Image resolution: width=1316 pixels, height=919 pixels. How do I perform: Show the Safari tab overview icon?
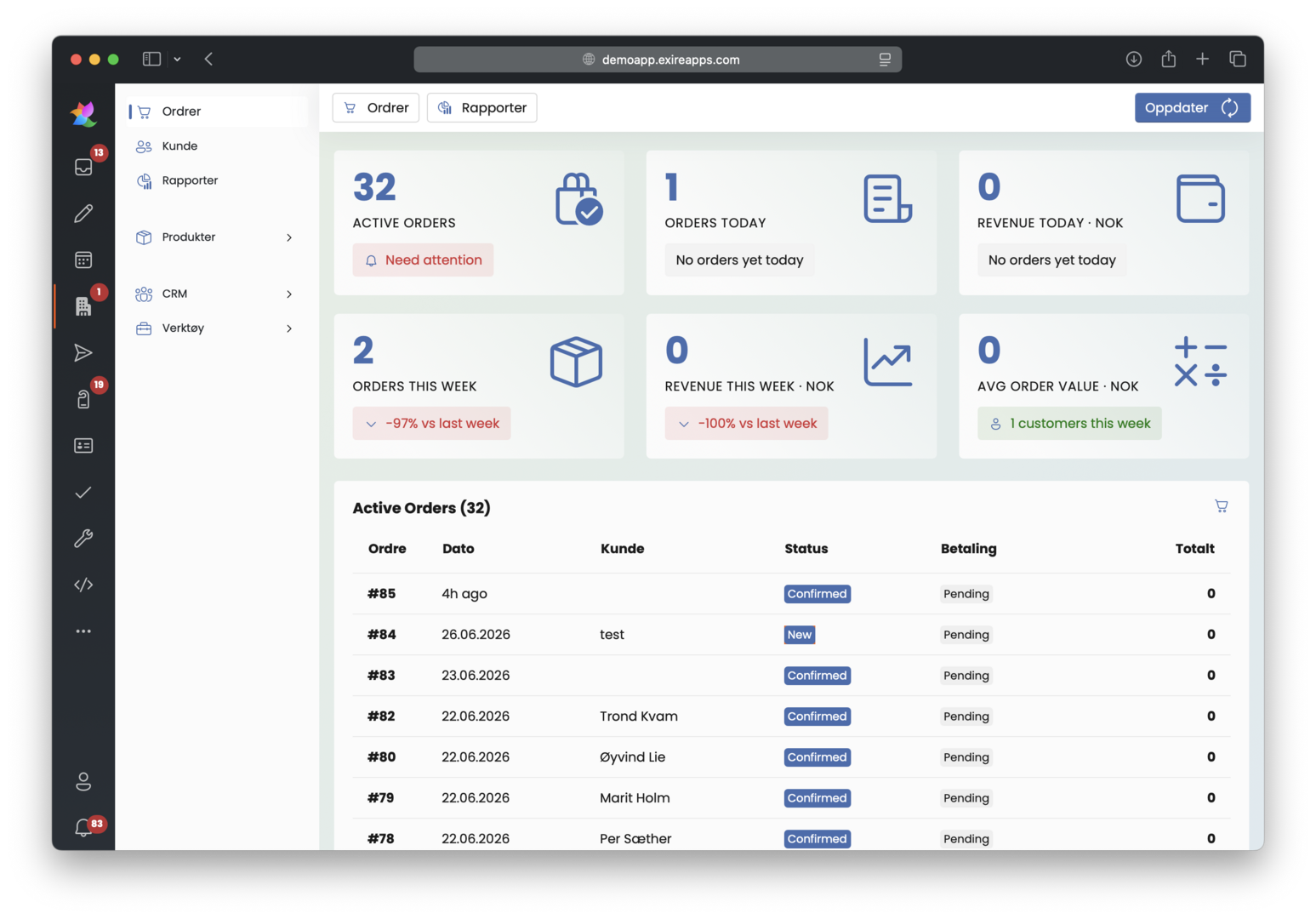[x=1238, y=59]
